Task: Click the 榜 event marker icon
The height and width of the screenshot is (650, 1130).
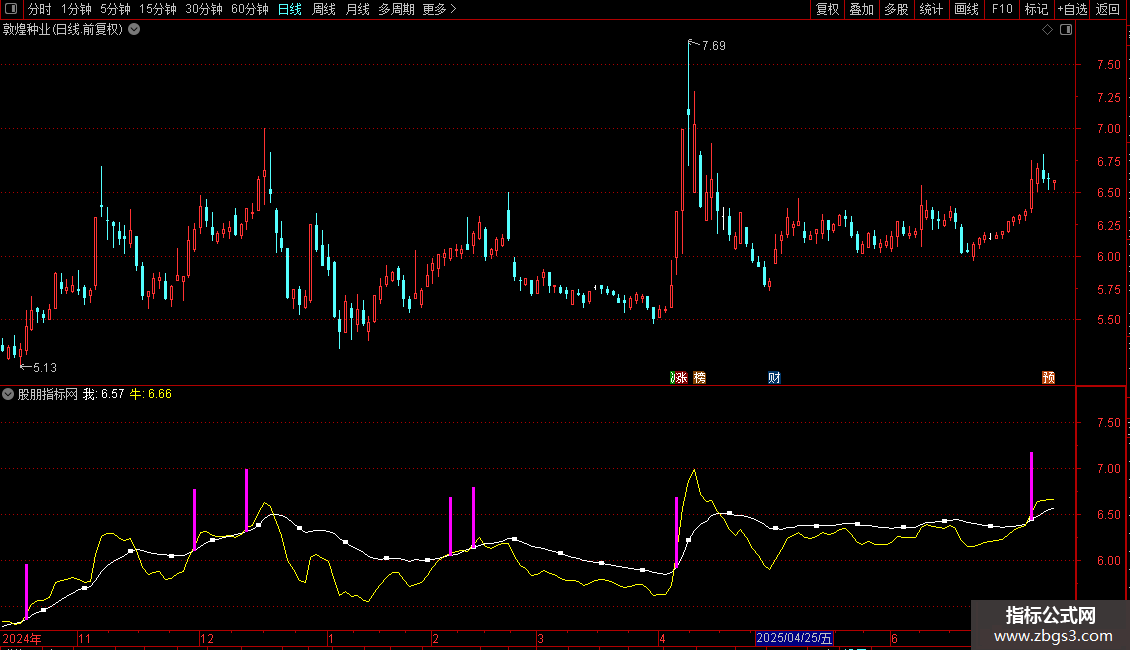Action: point(700,378)
